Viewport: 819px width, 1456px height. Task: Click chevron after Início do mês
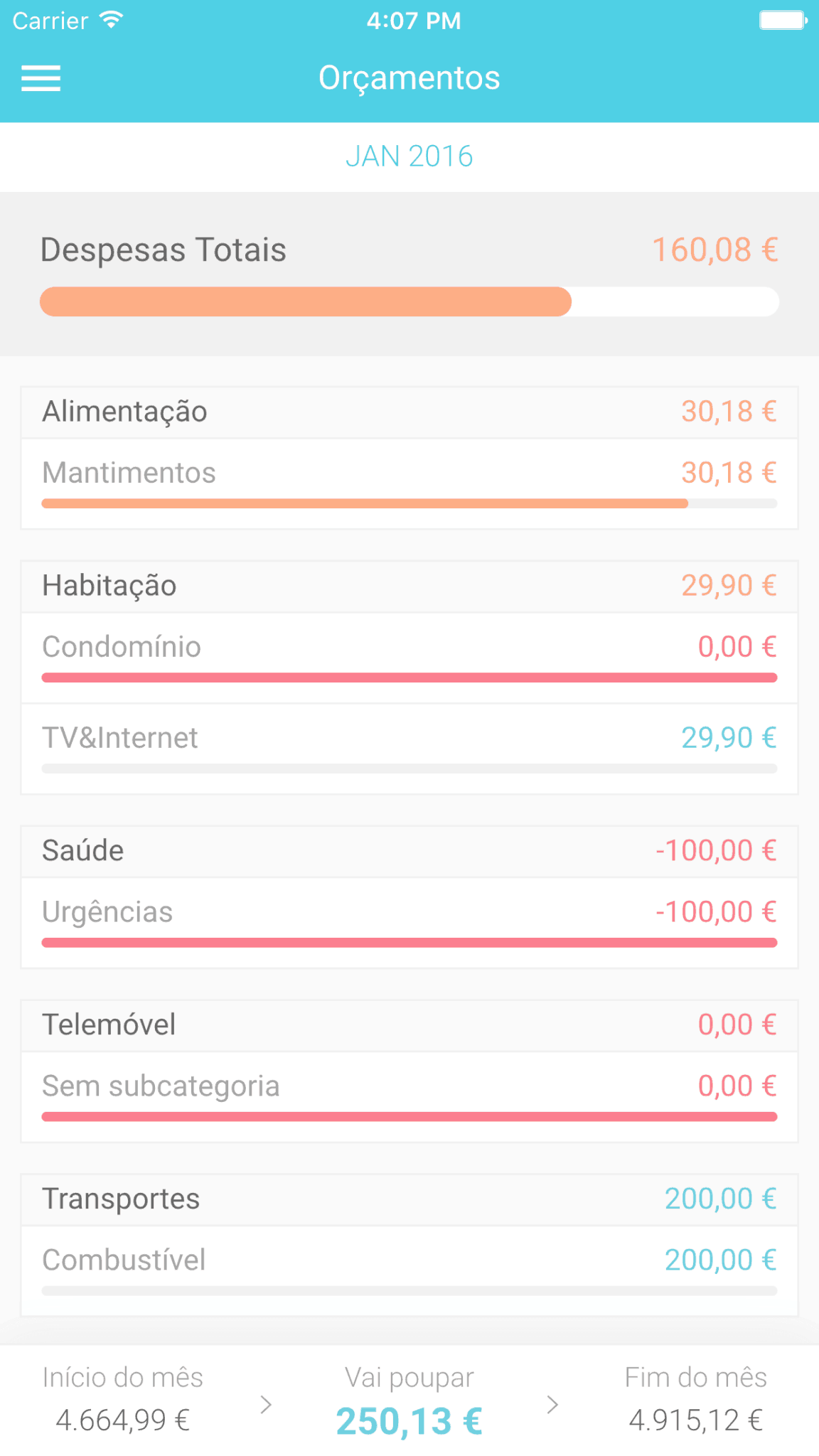point(266,1404)
